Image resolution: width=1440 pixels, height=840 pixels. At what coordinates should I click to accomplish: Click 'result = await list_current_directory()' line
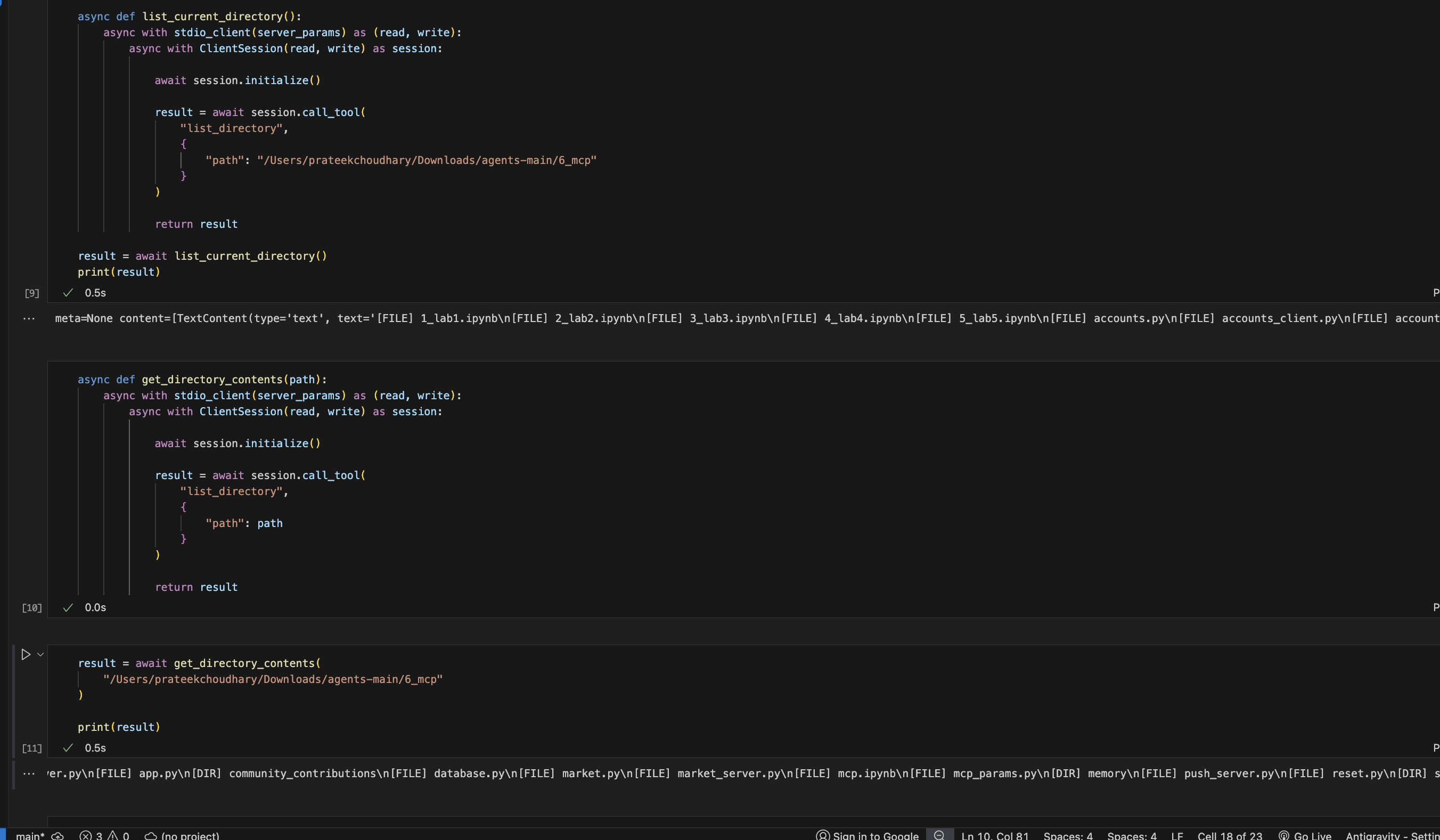point(202,257)
